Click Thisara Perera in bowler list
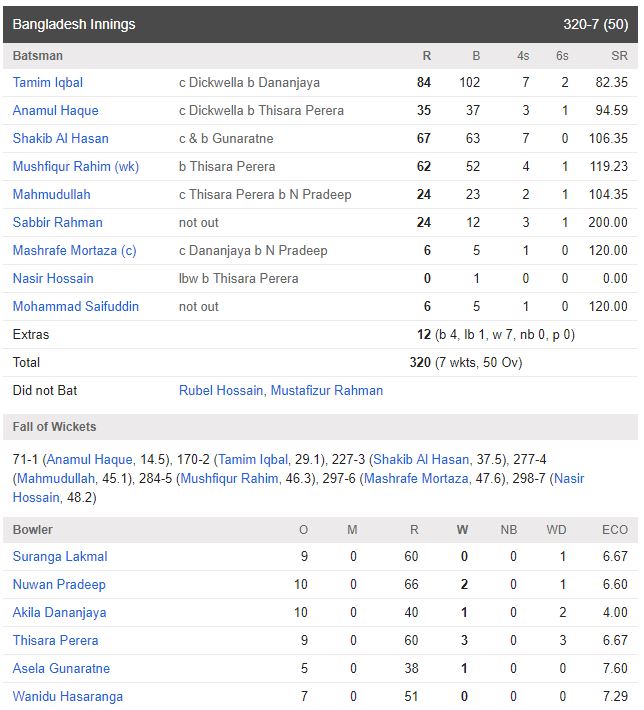644x710 pixels. (55, 641)
